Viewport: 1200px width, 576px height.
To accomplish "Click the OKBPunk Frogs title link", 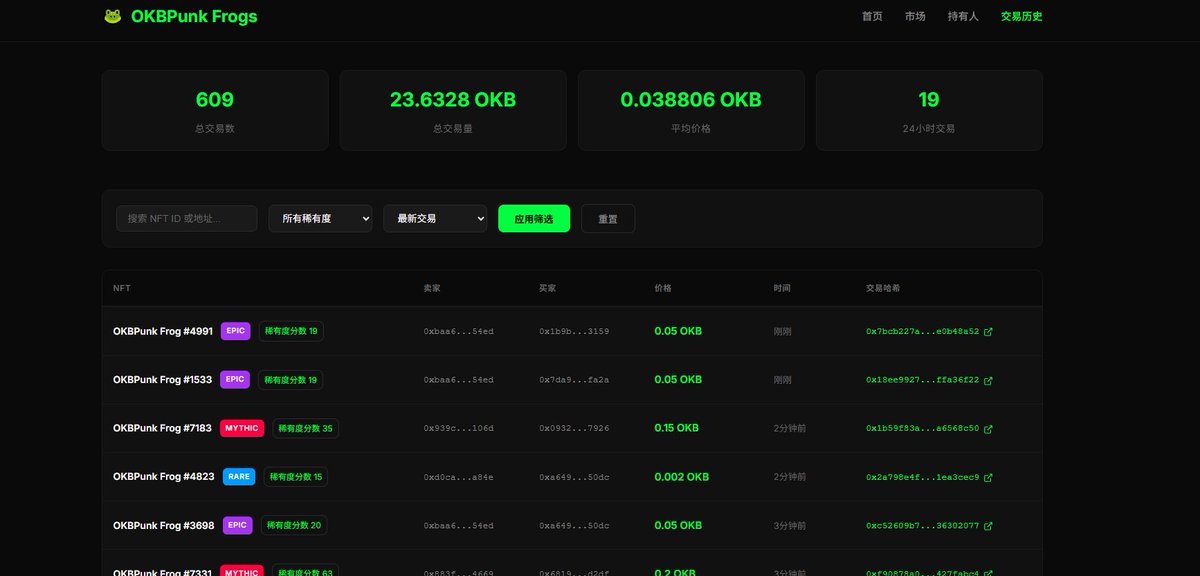I will (194, 16).
